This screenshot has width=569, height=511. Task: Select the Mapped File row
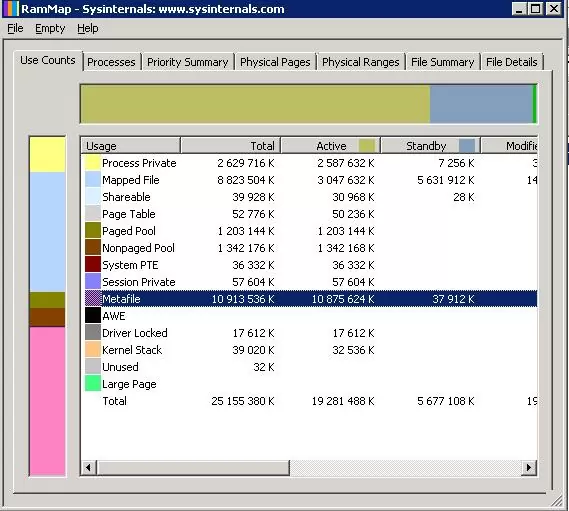[x=309, y=180]
